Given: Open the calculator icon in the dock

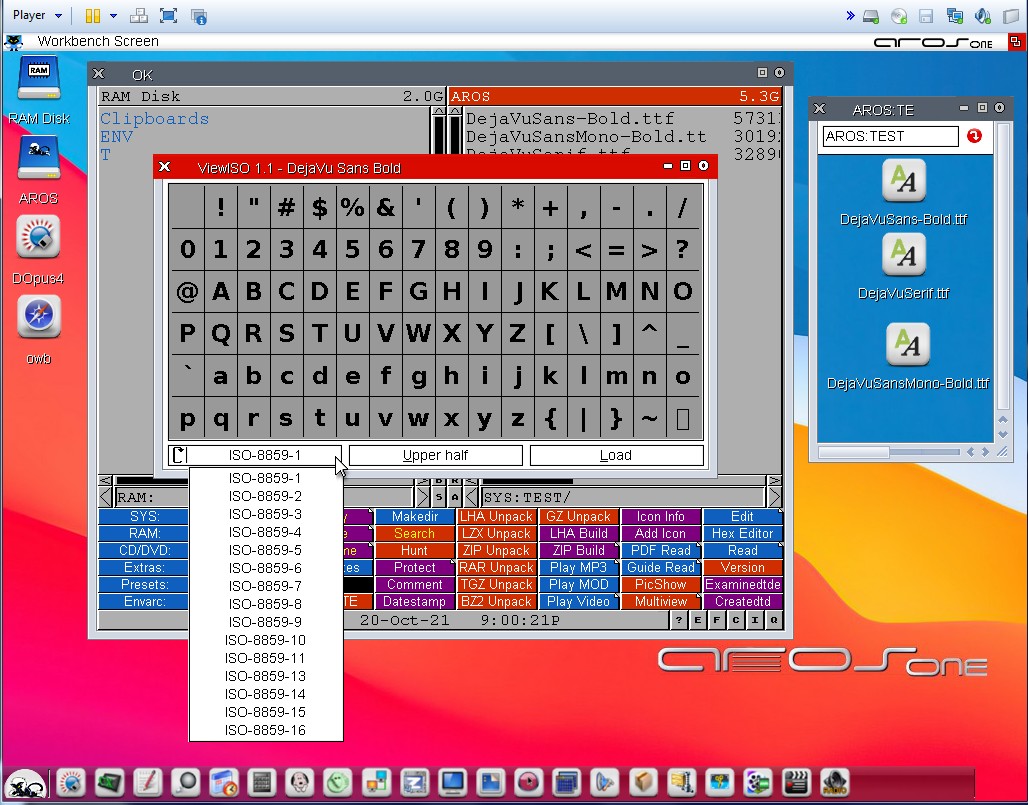Looking at the screenshot, I should (x=261, y=782).
